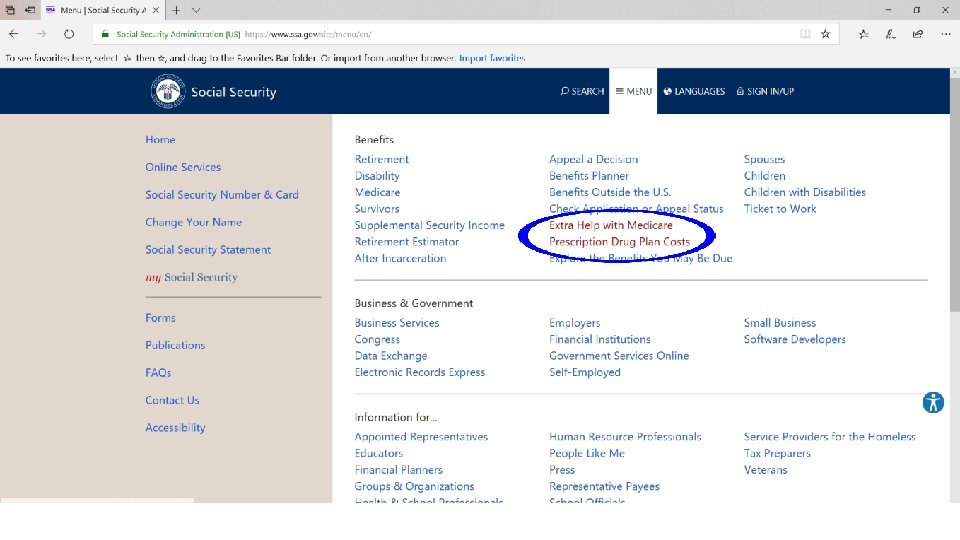The width and height of the screenshot is (960, 540).
Task: Open Supplemental Security Income link
Action: [x=429, y=225]
